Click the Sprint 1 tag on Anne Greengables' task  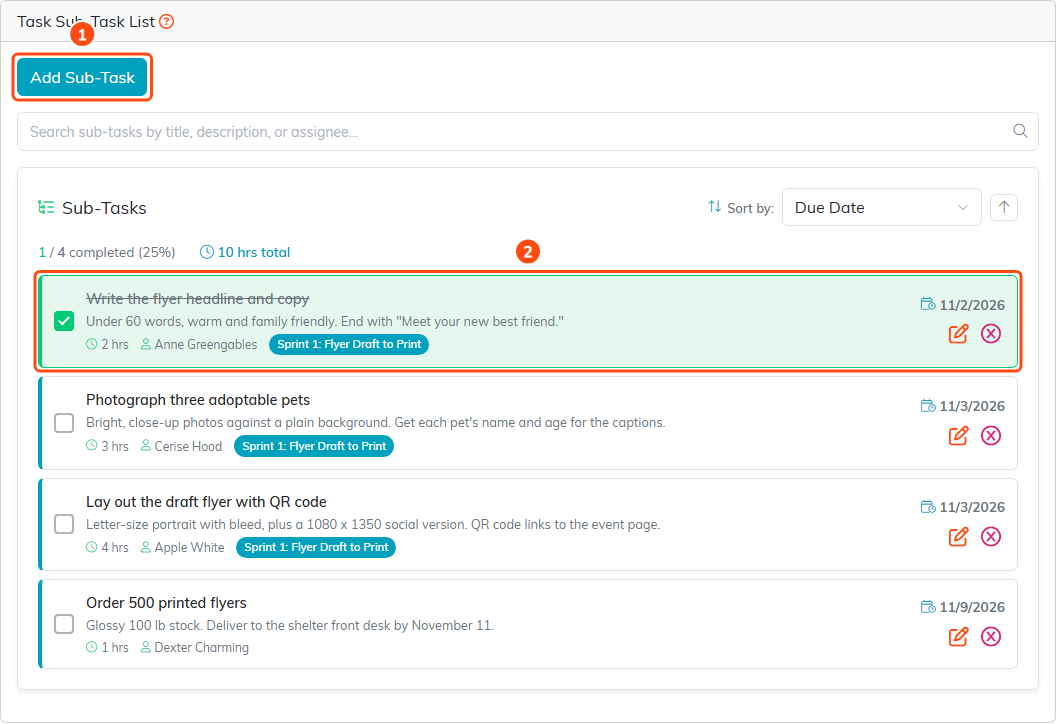coord(349,344)
